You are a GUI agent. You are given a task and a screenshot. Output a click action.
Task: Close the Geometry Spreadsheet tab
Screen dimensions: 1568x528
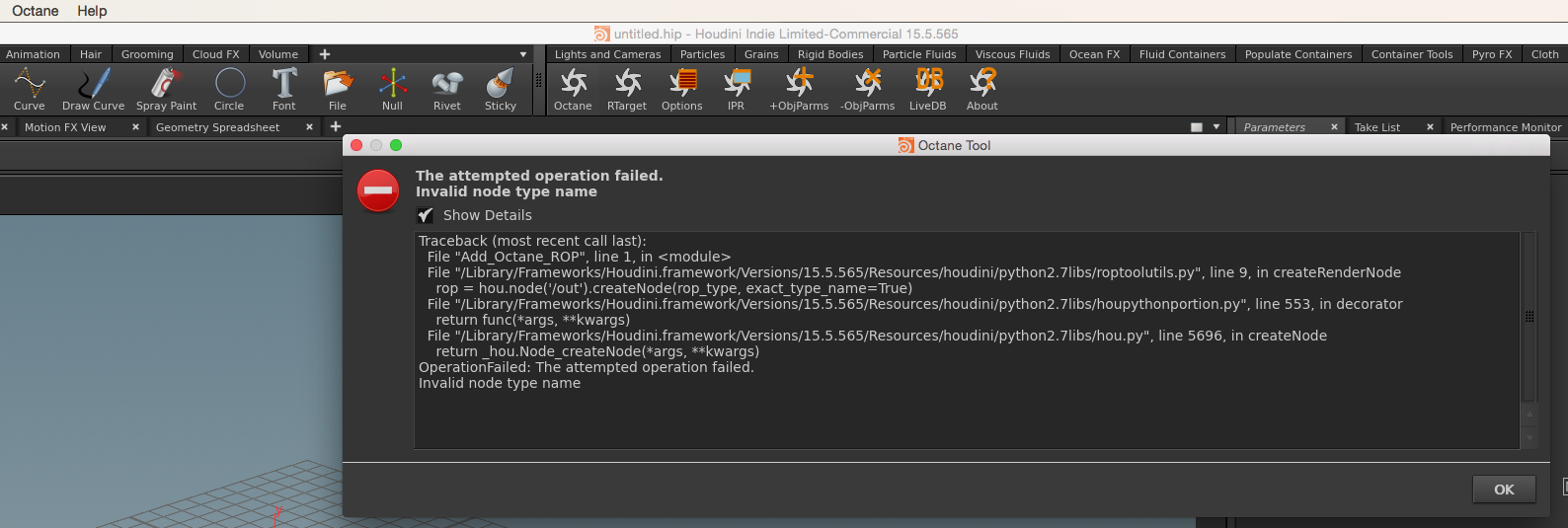click(309, 127)
